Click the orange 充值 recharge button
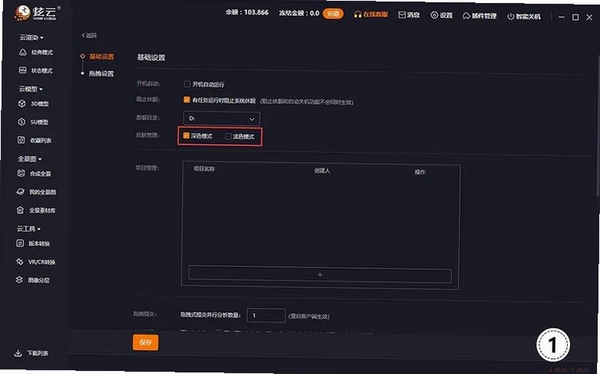The height and width of the screenshot is (374, 600). pyautogui.click(x=333, y=14)
